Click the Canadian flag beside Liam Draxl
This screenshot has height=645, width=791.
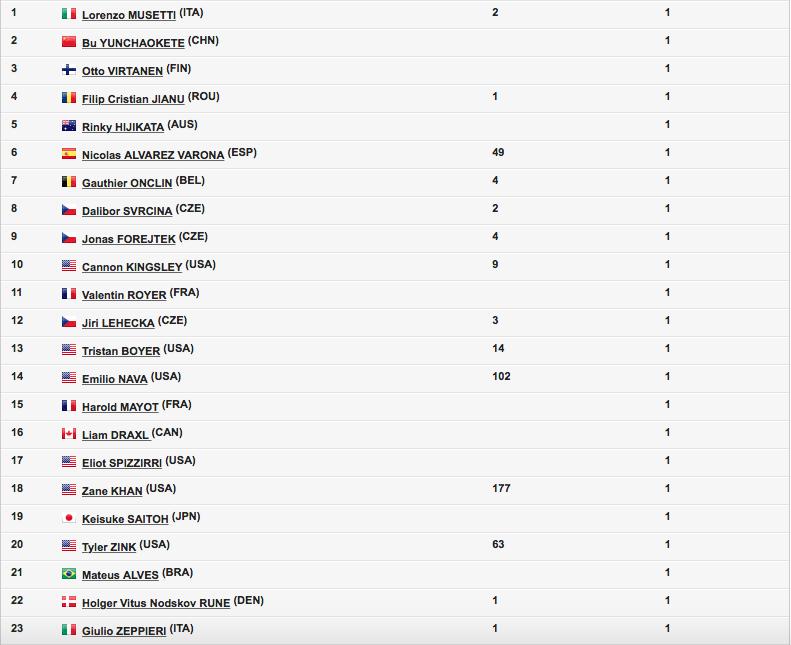point(69,433)
